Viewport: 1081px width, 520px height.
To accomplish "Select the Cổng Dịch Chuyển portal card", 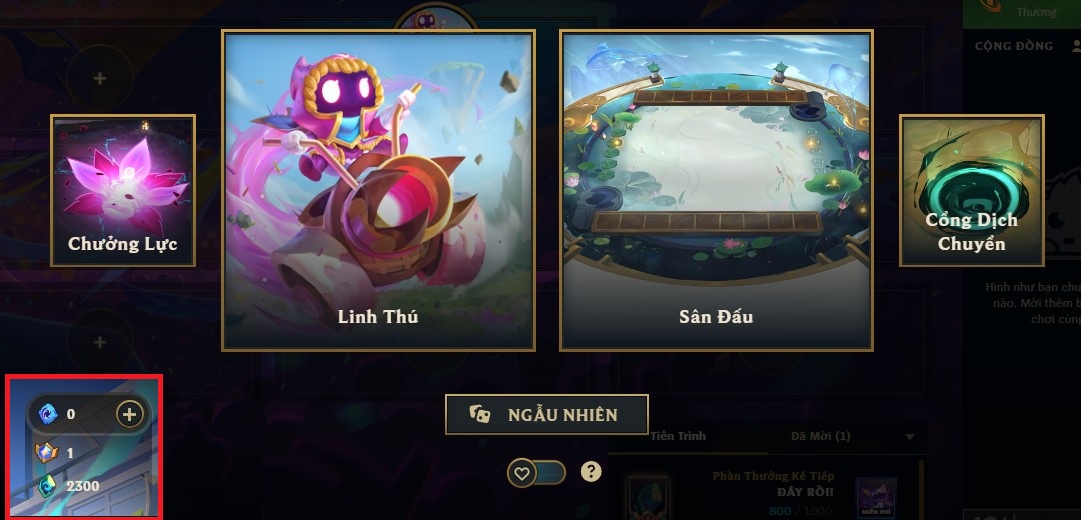I will pyautogui.click(x=971, y=190).
